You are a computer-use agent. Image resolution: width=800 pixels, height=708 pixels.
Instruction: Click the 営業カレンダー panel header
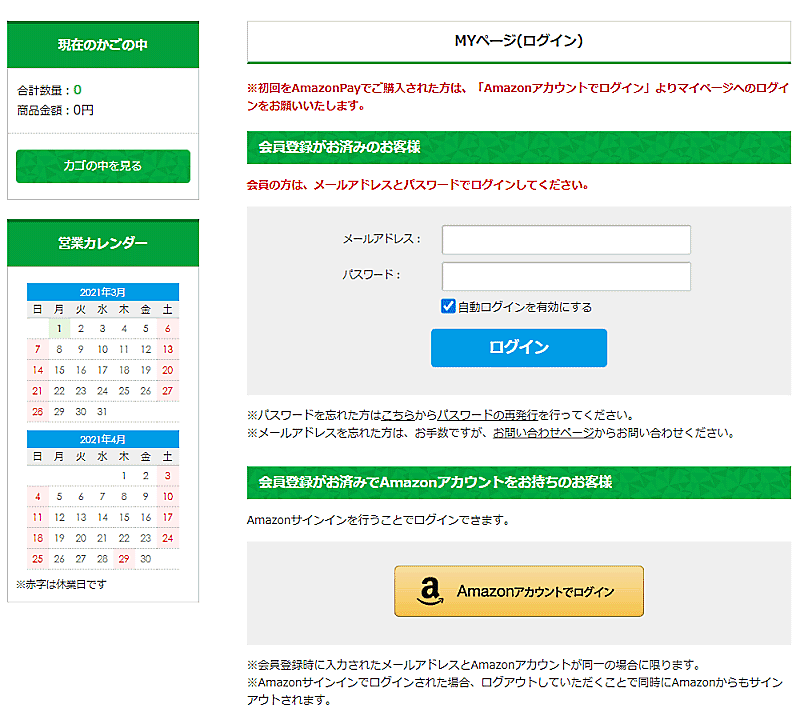click(103, 243)
